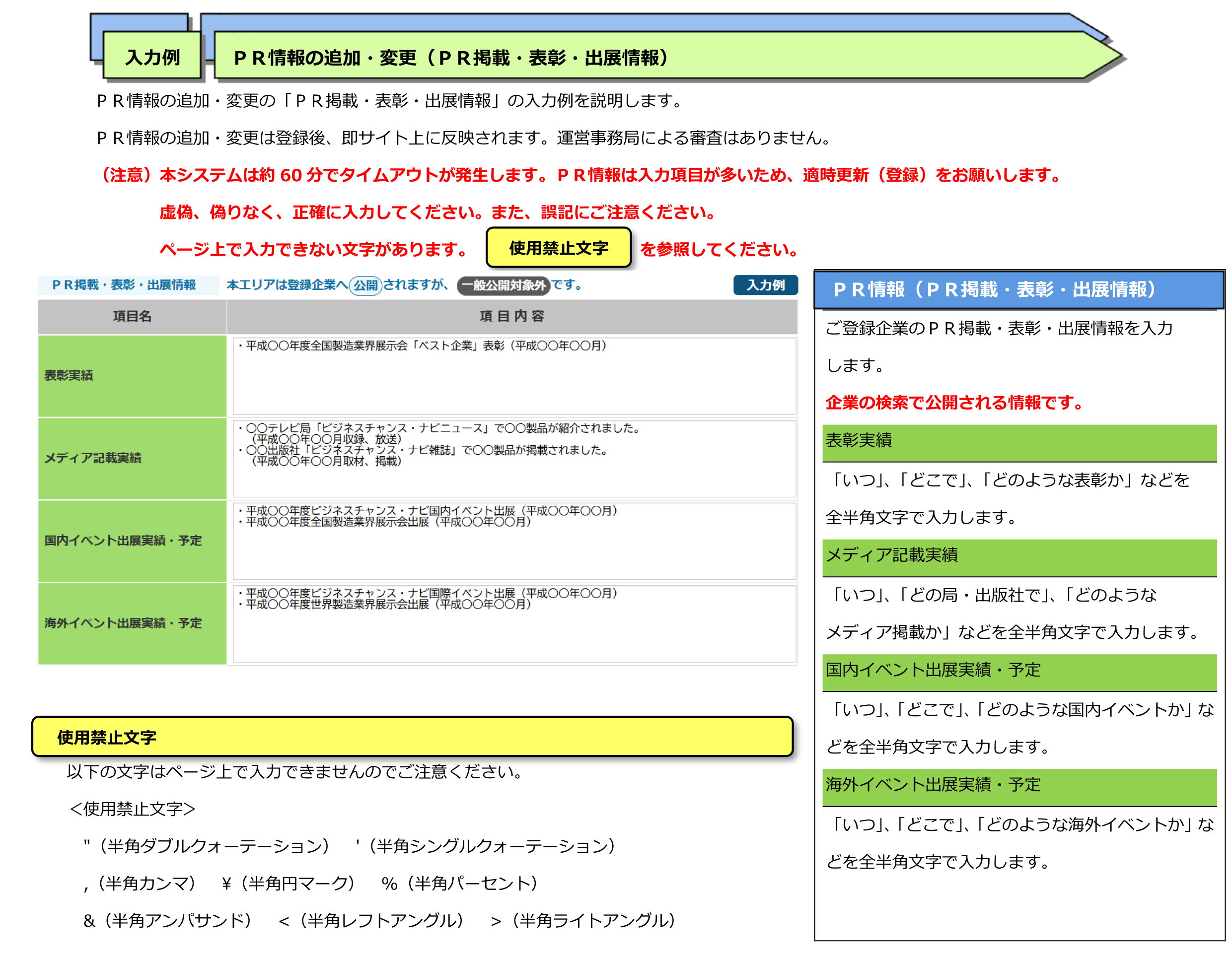Click the green メディア記載実績 heading in side panel

click(x=1019, y=556)
